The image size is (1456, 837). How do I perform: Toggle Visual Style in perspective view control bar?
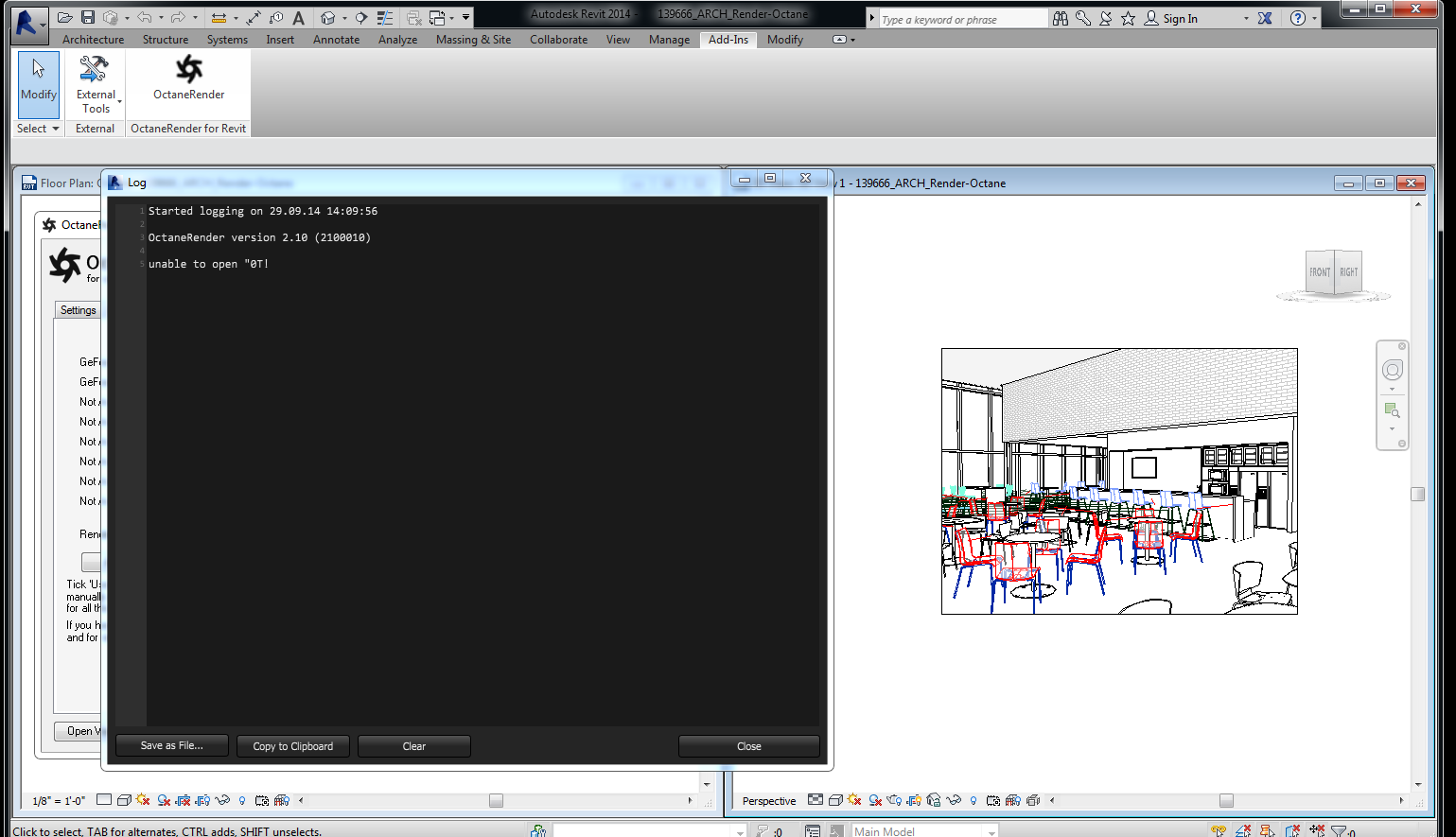(x=835, y=800)
